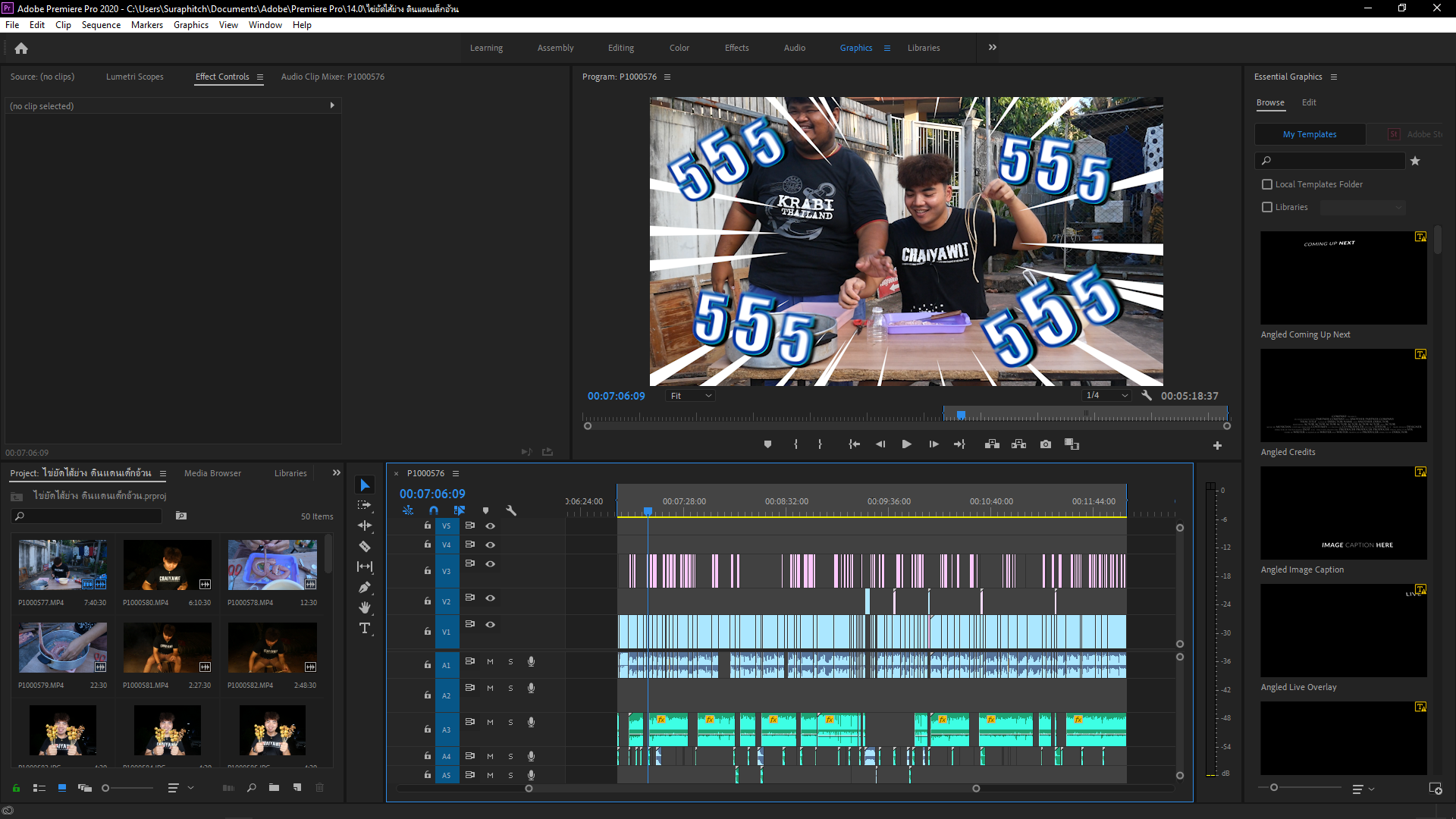This screenshot has width=1456, height=819.
Task: Click My Templates button
Action: pos(1310,134)
